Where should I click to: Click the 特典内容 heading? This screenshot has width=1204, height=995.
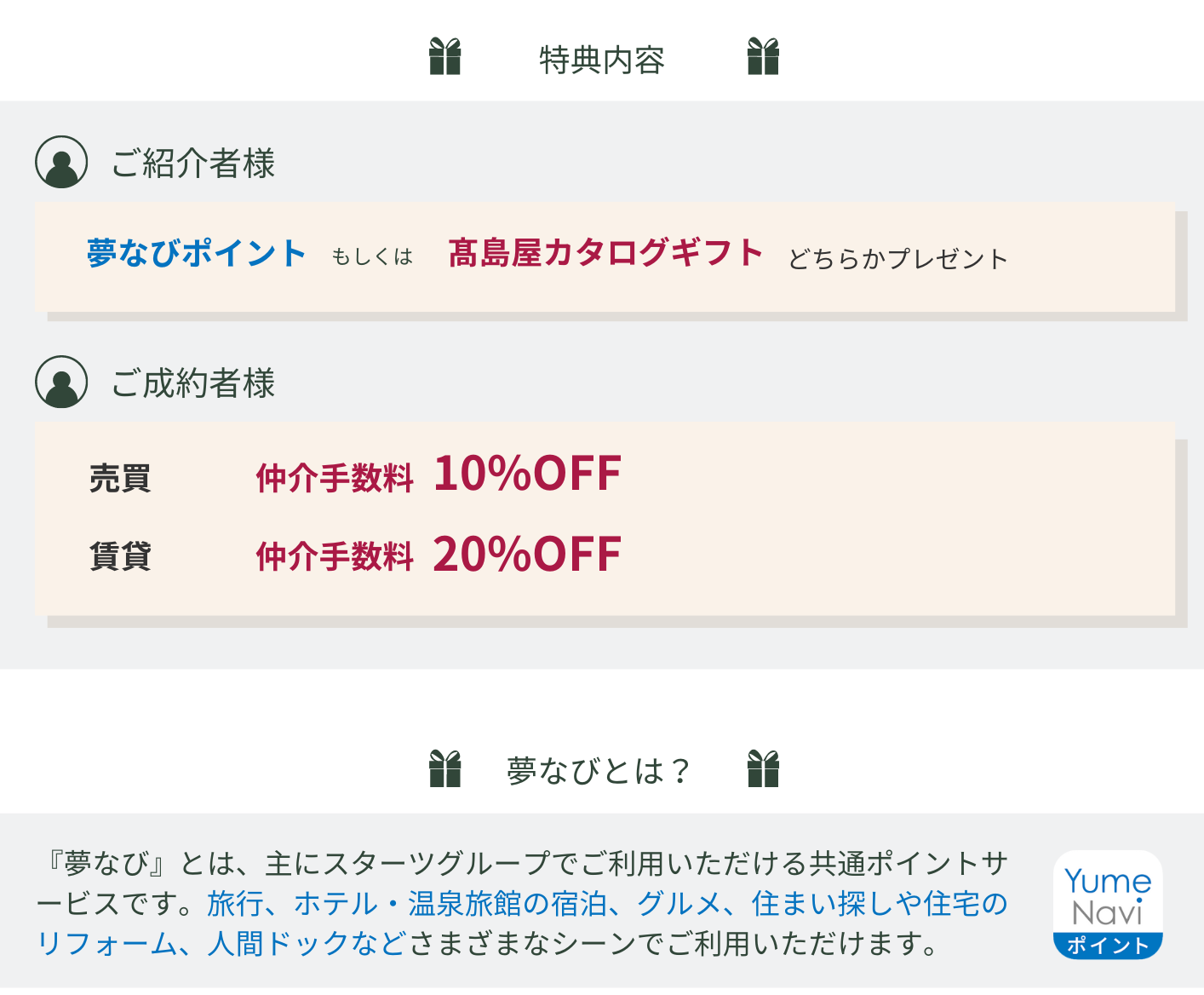point(602,60)
